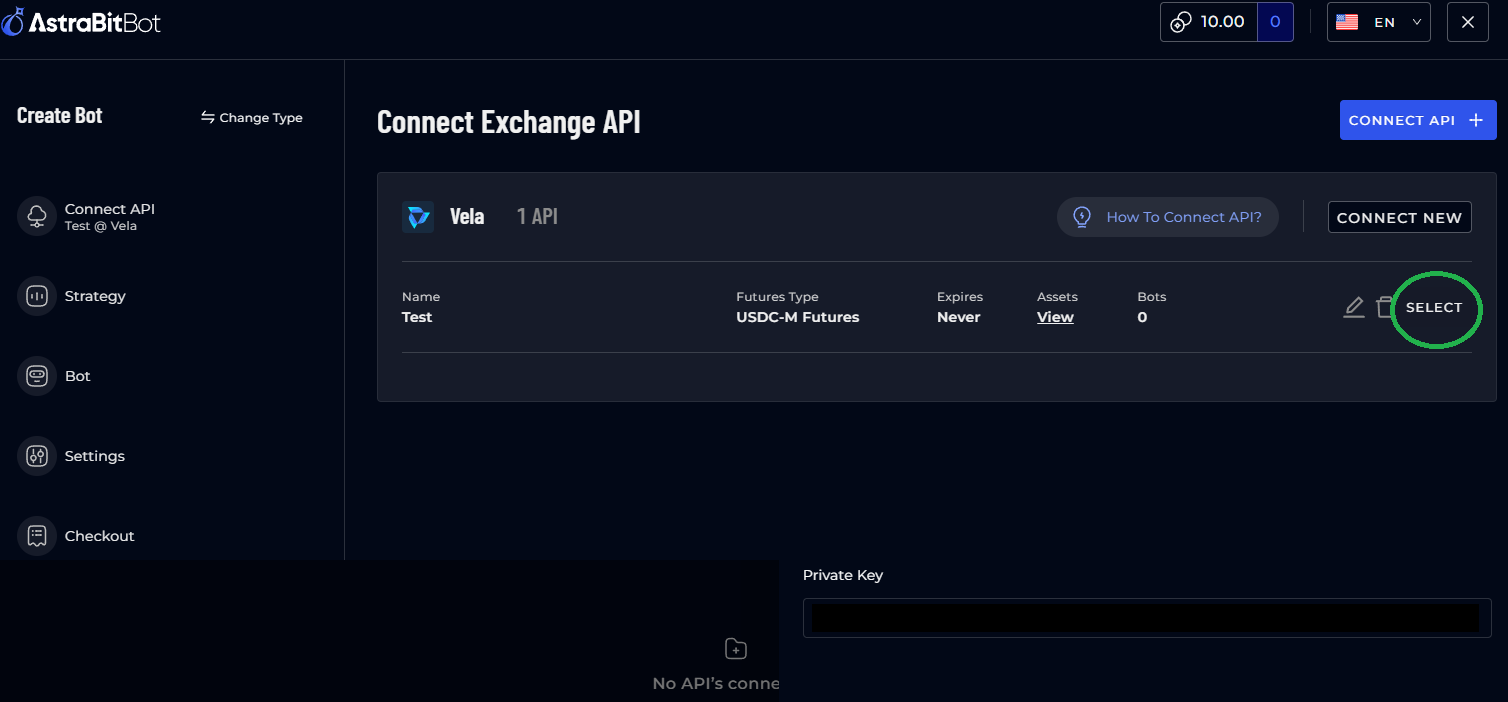Click the CONNECT NEW button

tap(1399, 217)
